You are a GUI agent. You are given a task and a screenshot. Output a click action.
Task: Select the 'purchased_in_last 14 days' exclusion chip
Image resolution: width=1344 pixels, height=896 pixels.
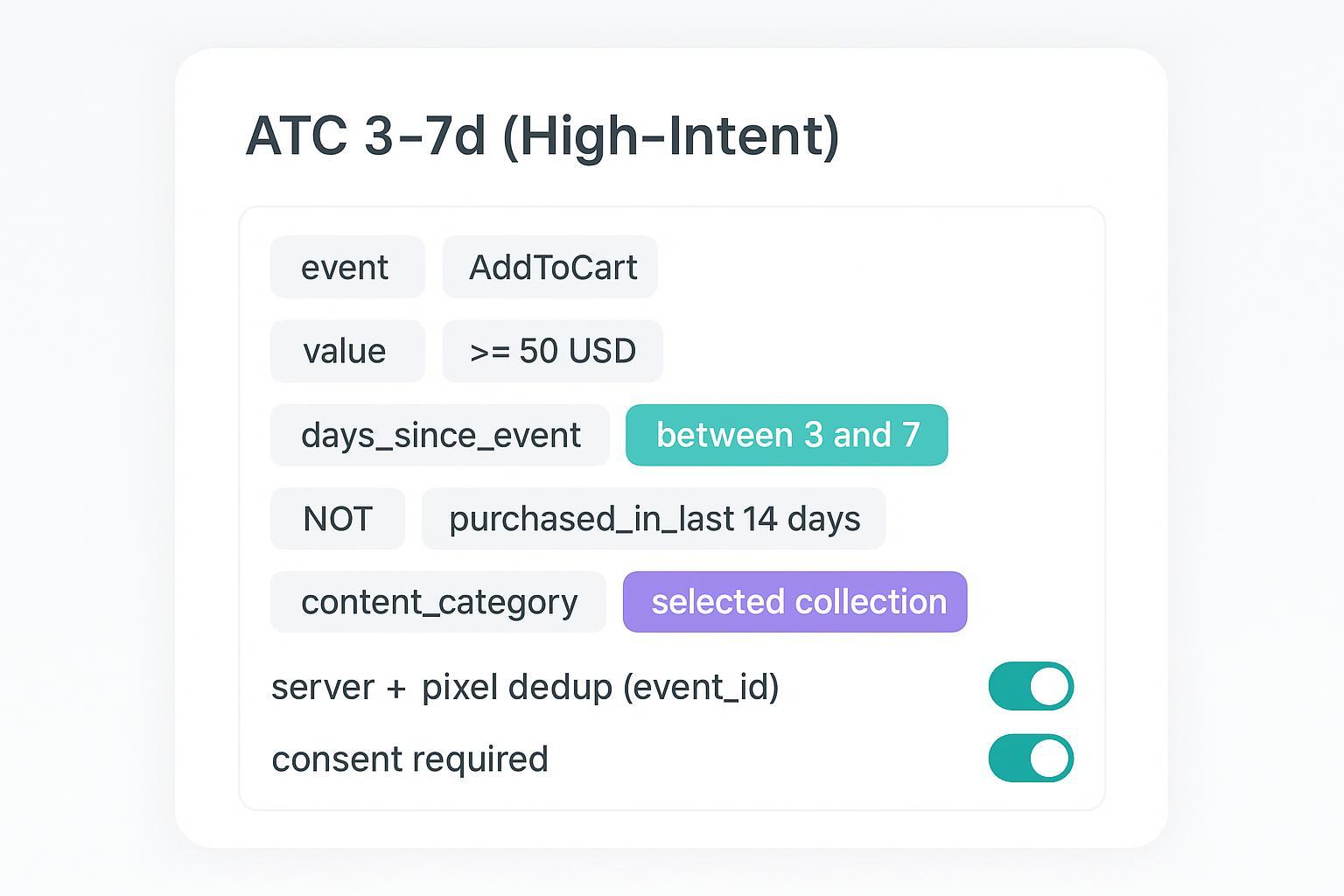point(654,518)
